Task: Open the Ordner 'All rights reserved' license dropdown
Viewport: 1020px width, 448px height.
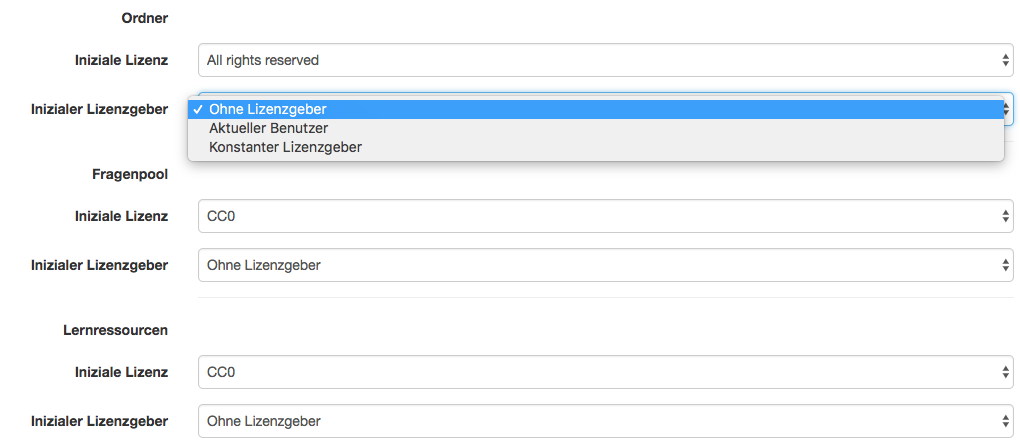Action: [600, 60]
